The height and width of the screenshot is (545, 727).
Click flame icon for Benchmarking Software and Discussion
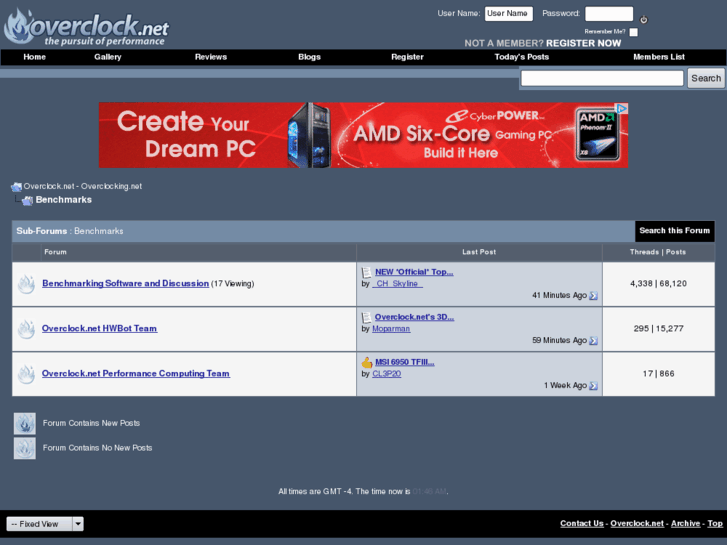tap(26, 284)
